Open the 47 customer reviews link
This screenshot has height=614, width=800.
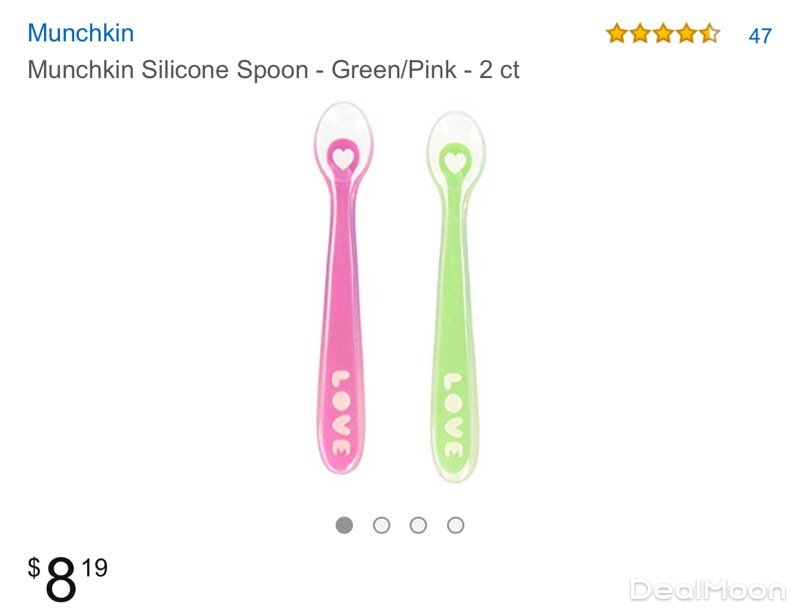tap(760, 35)
